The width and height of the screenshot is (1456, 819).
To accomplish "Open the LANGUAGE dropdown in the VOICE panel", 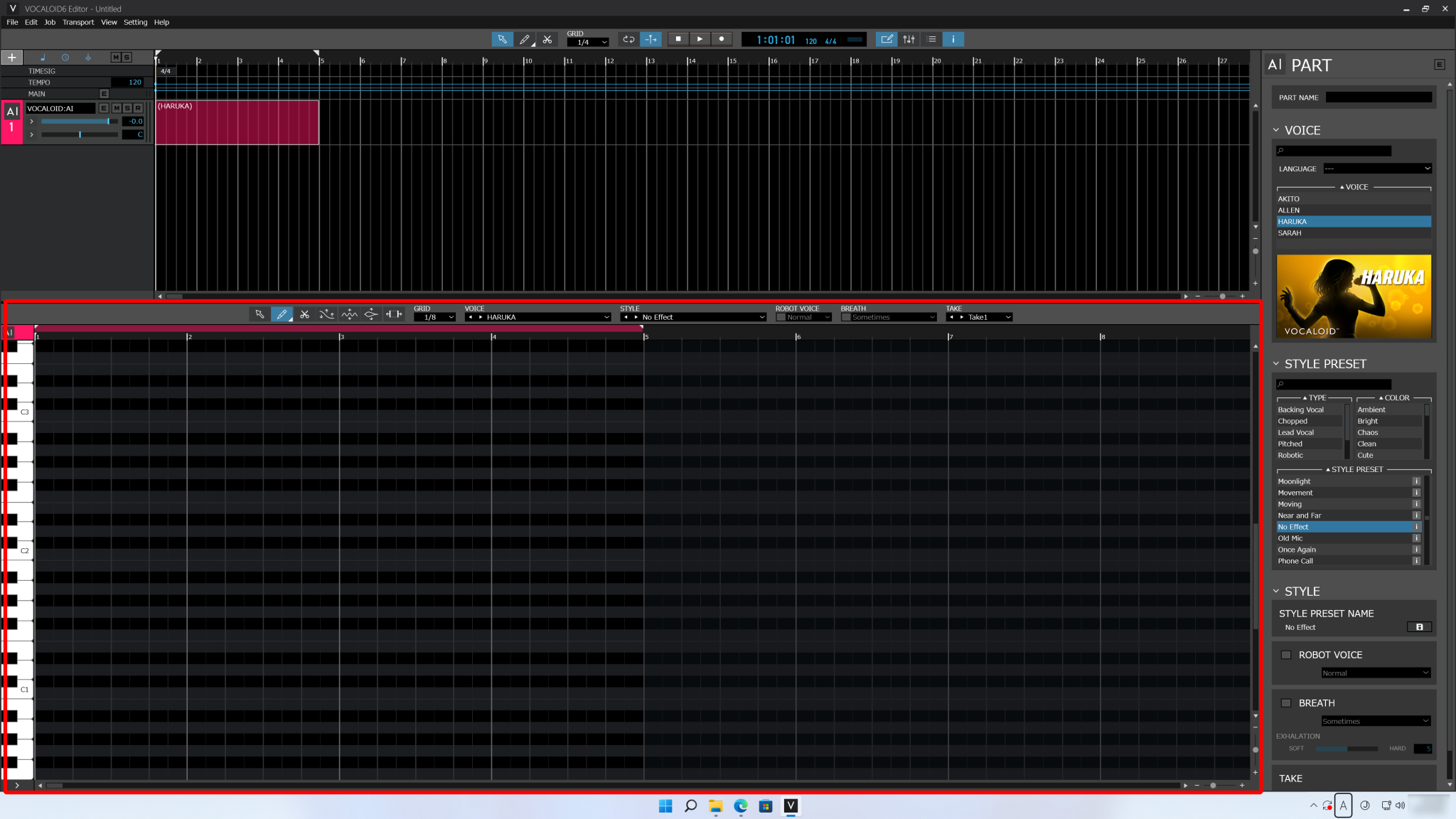I will 1376,168.
